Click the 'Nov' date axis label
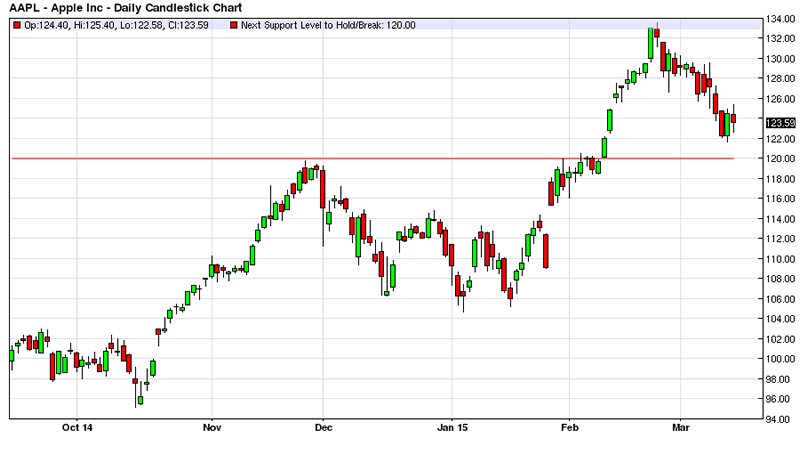The width and height of the screenshot is (800, 454). coord(212,427)
